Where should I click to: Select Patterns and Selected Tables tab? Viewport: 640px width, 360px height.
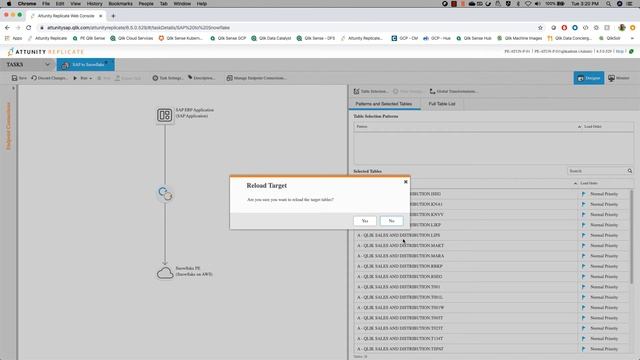[x=384, y=104]
